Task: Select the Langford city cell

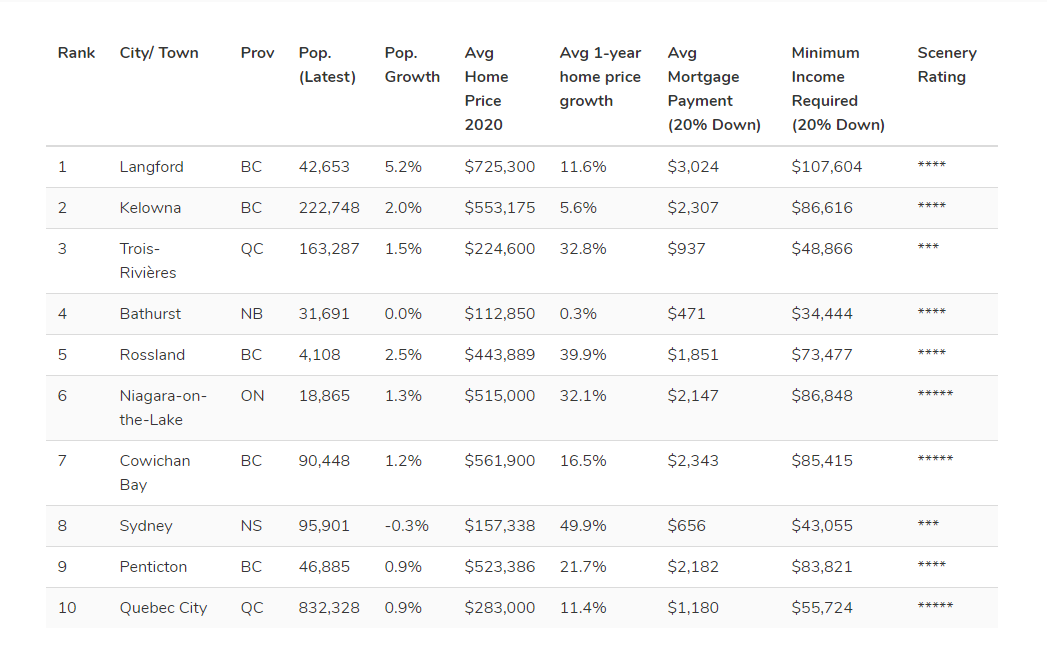Action: point(151,167)
